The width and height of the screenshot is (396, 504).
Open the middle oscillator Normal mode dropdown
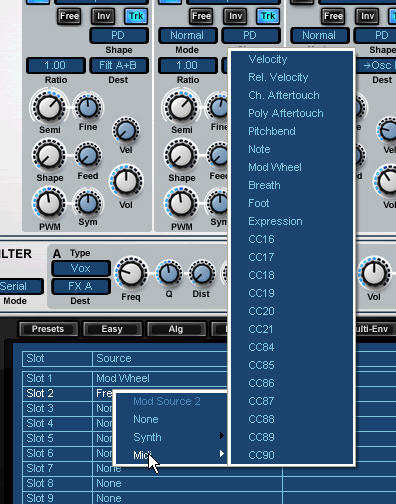pyautogui.click(x=188, y=36)
